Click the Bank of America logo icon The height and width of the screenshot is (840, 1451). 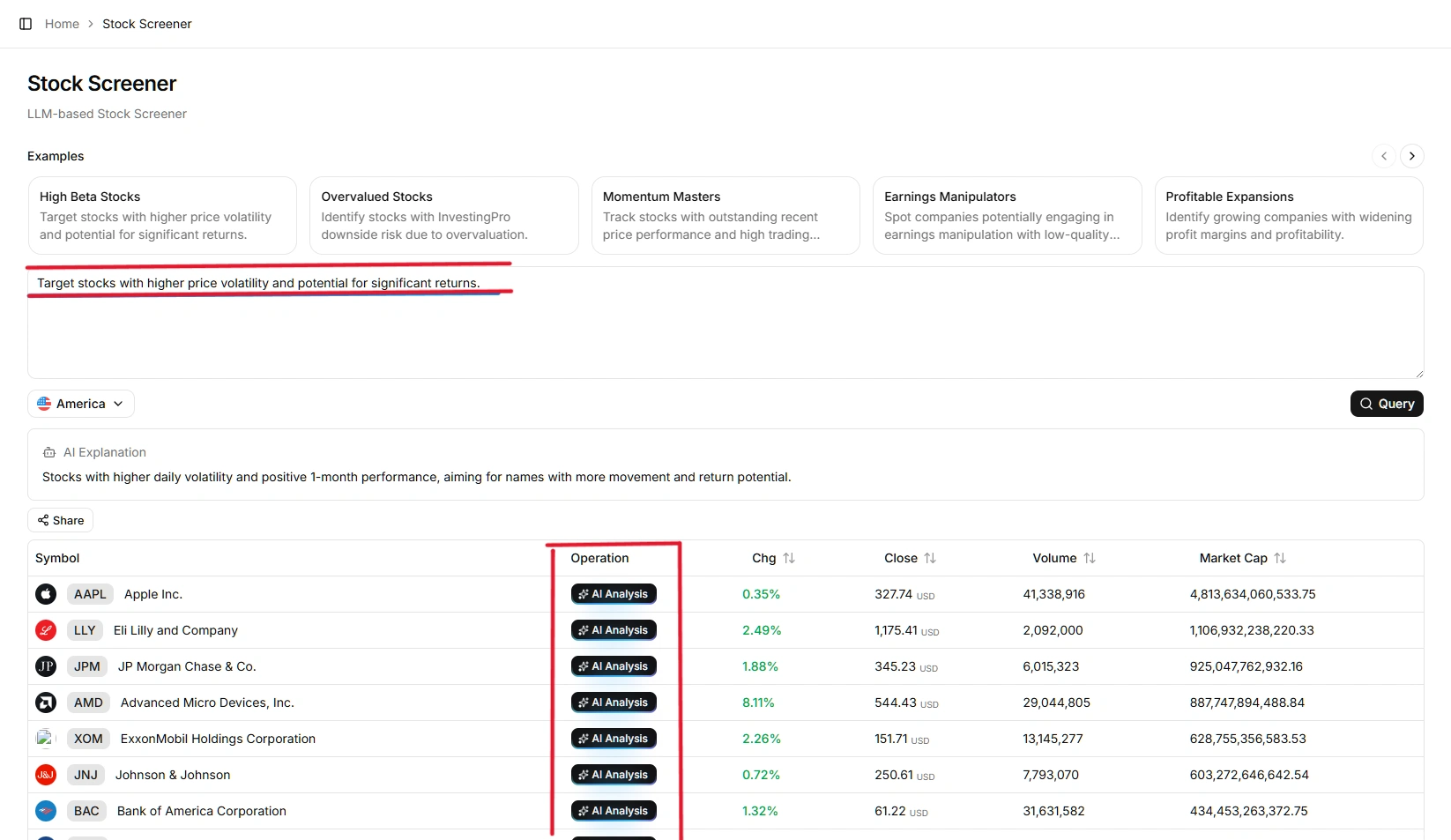click(46, 811)
